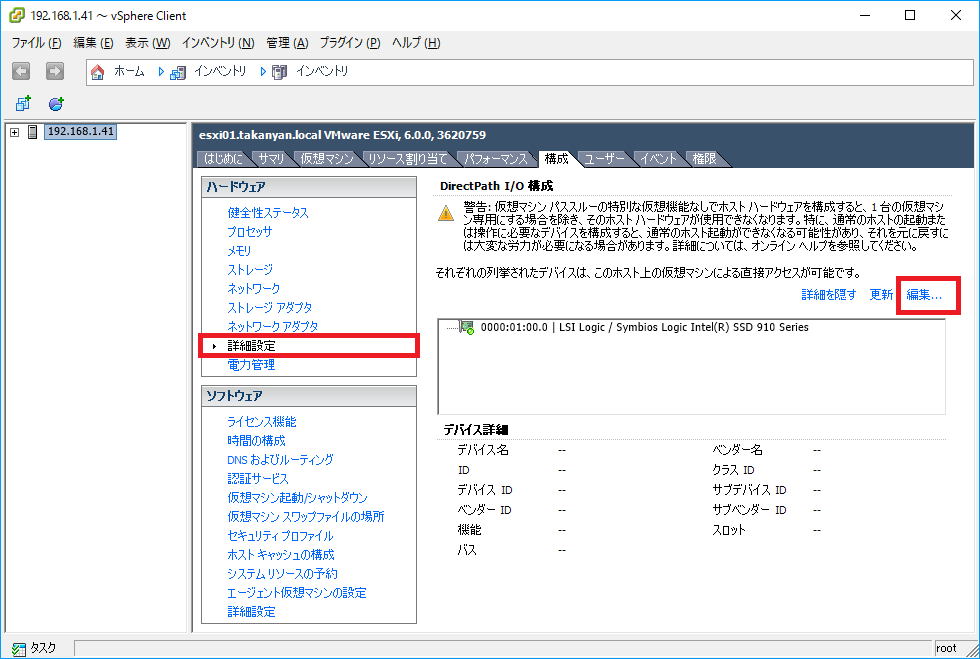The width and height of the screenshot is (980, 659).
Task: Switch to the ユーザー tab
Action: (x=604, y=159)
